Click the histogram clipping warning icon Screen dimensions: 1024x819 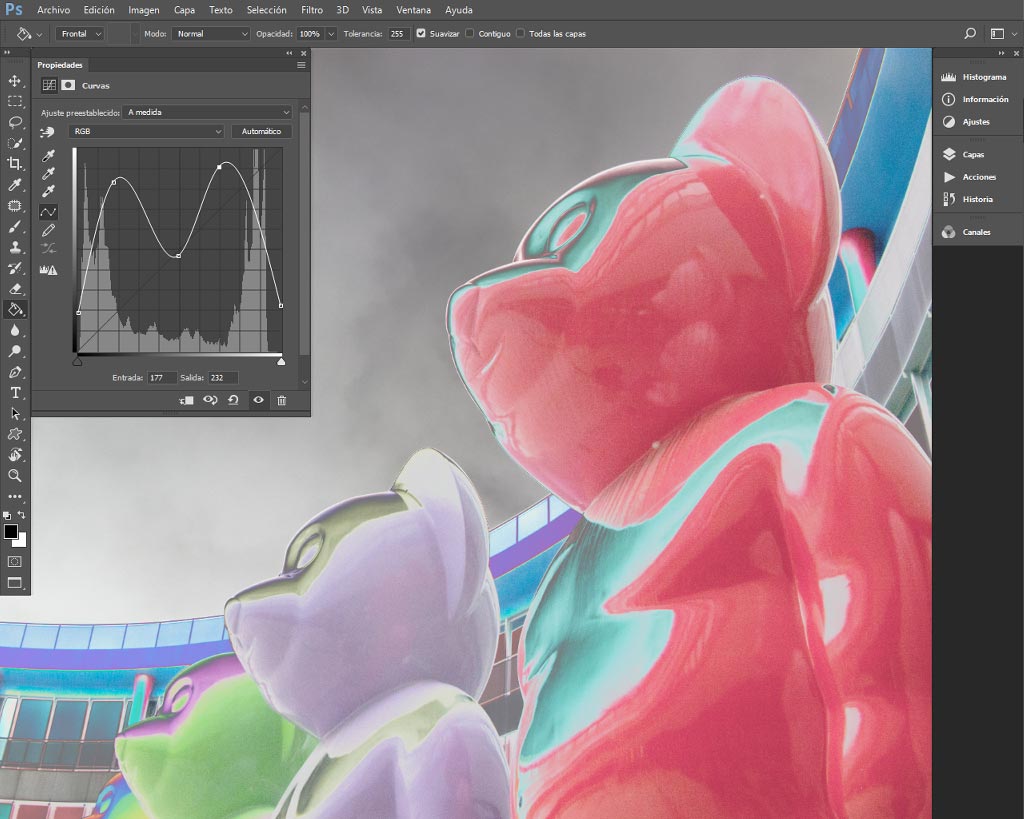pyautogui.click(x=48, y=269)
